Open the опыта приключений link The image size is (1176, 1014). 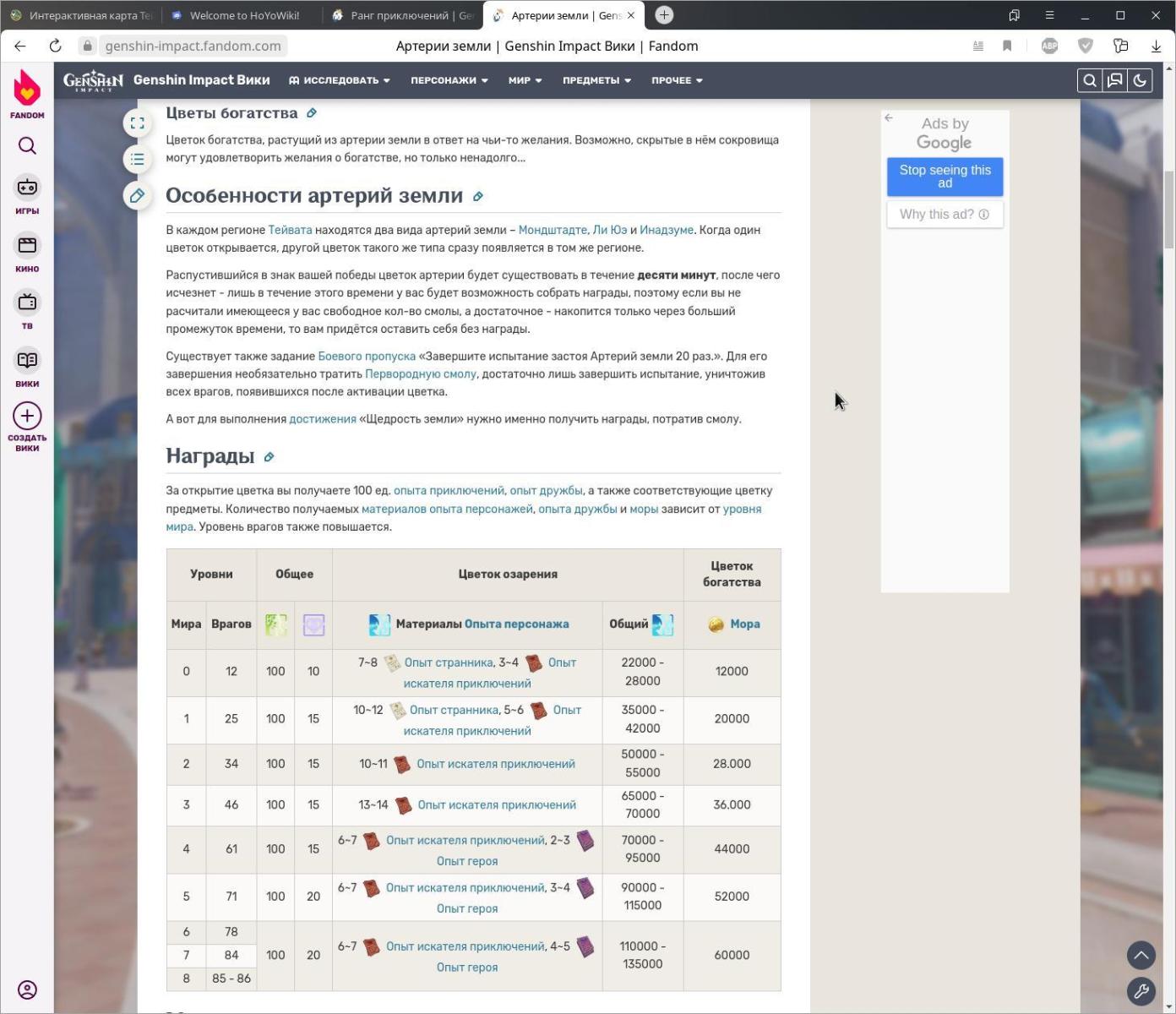click(449, 491)
